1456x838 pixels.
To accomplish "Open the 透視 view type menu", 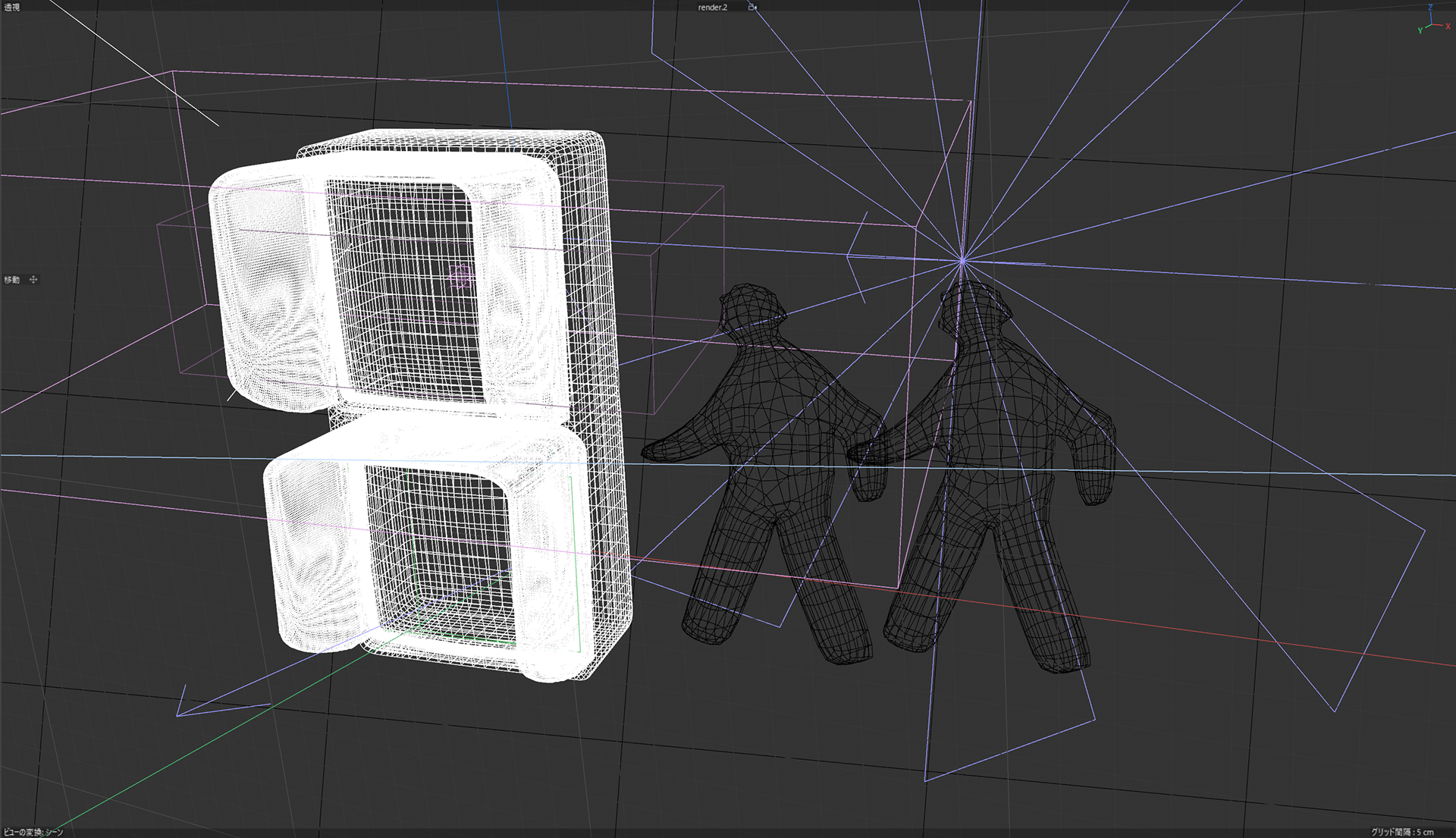I will coord(12,7).
